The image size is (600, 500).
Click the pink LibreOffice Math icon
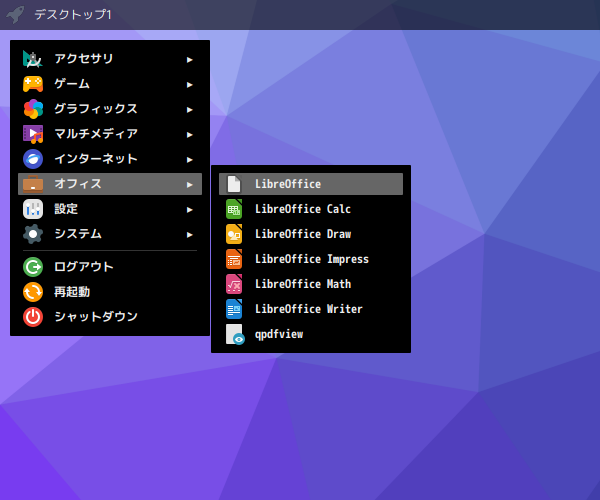pos(234,284)
